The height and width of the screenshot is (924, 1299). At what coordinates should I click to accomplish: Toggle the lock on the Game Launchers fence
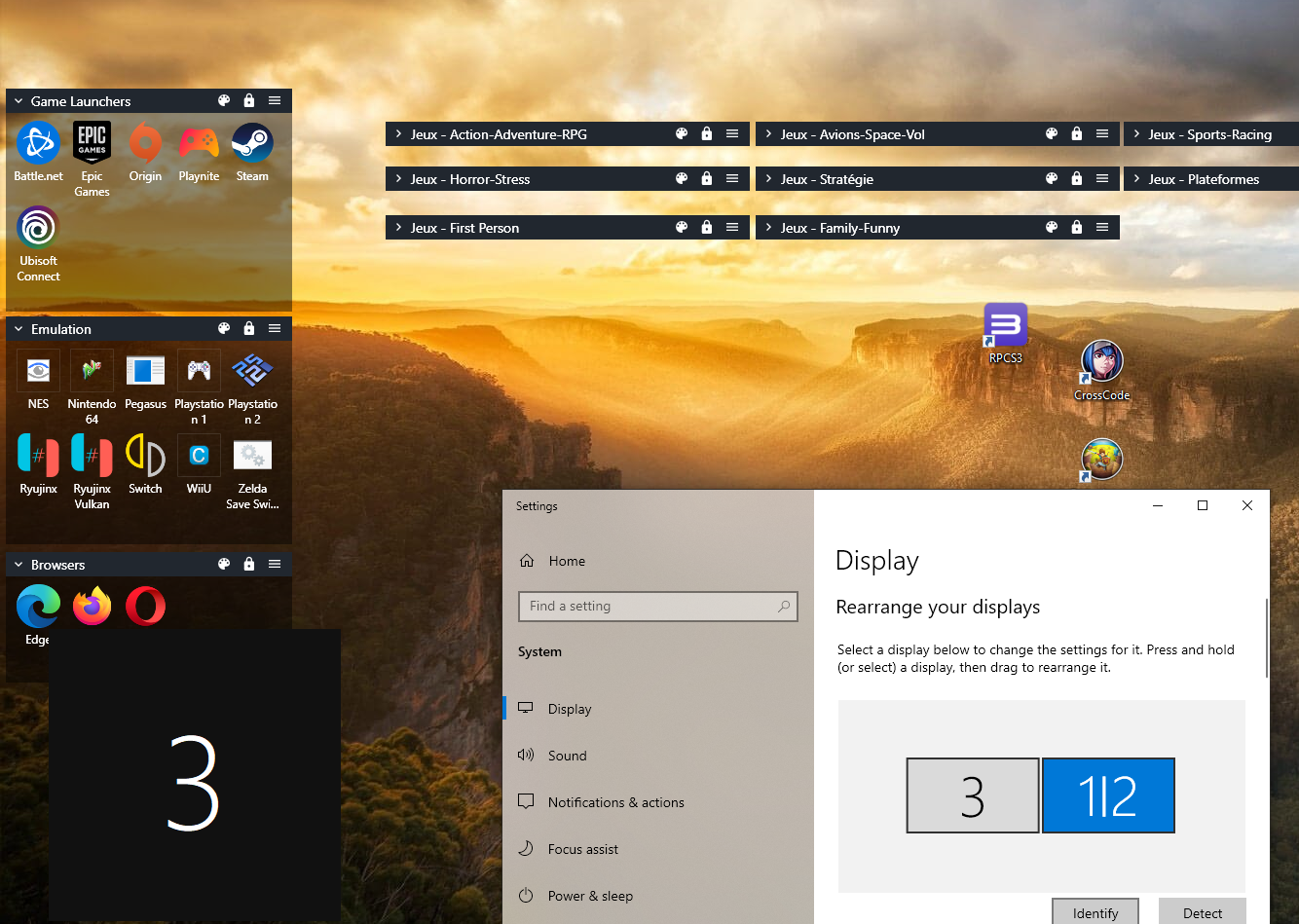point(248,100)
